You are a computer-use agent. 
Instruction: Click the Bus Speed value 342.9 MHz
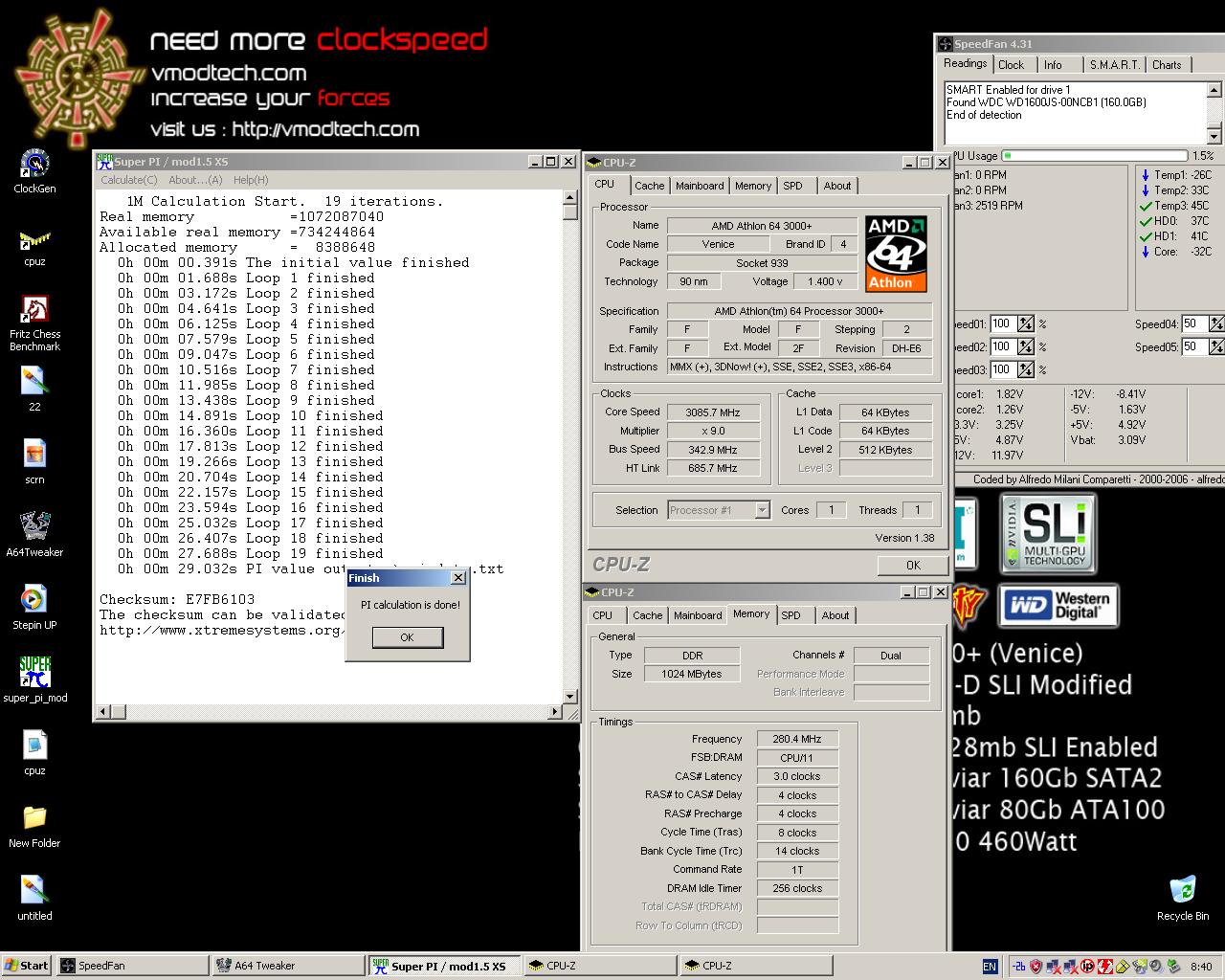pos(713,450)
